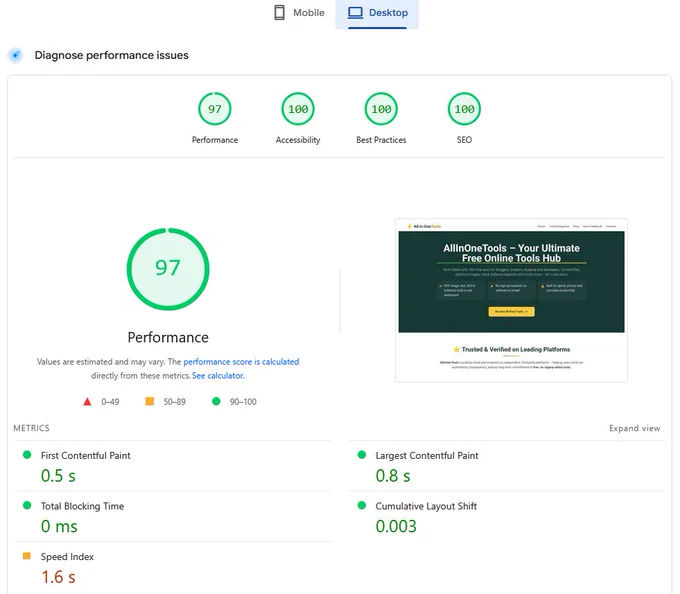Image resolution: width=680 pixels, height=594 pixels.
Task: Open the Accessibility score gauge 100
Action: (x=298, y=109)
